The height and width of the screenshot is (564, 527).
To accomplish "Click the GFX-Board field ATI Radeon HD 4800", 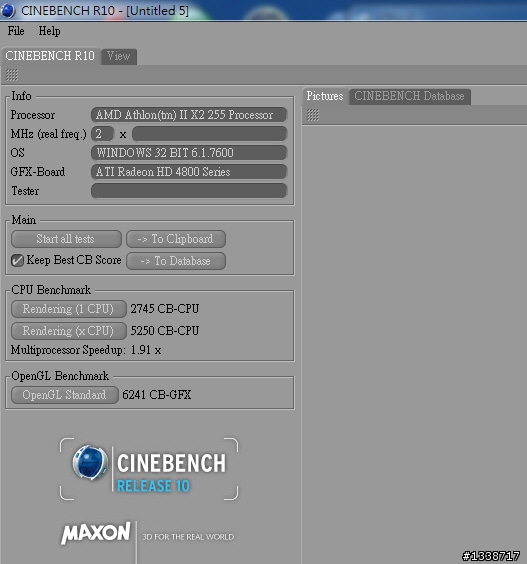I will pos(189,172).
